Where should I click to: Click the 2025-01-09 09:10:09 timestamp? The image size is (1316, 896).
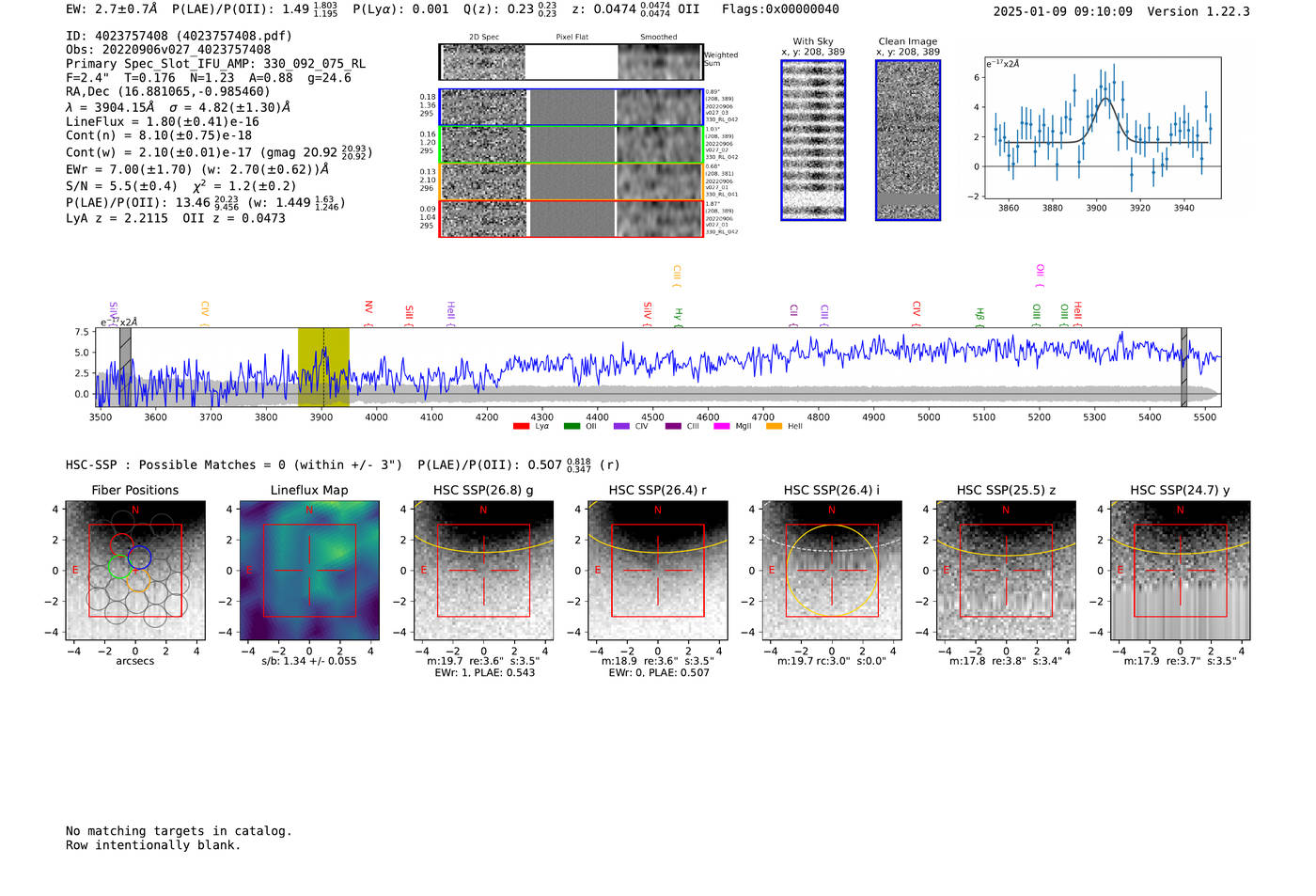coord(1063,11)
